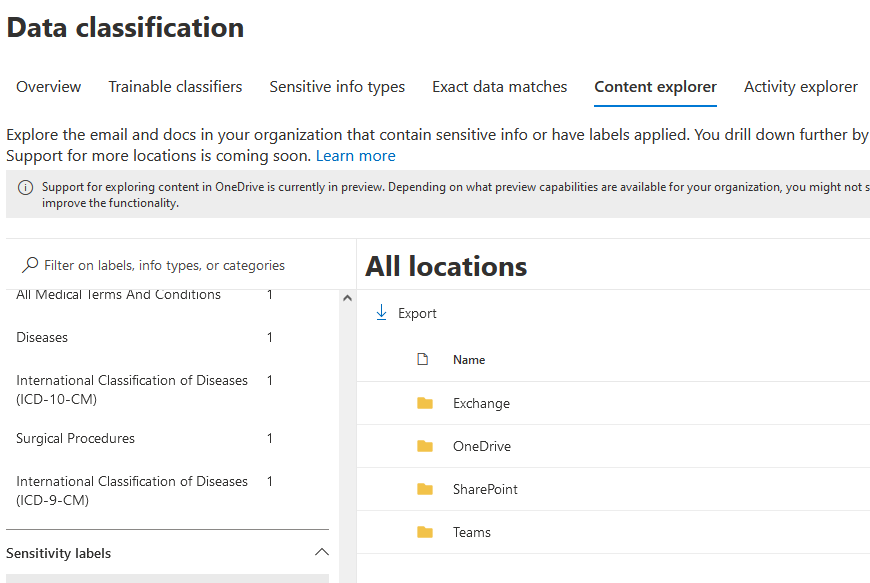The height and width of the screenshot is (583, 870).
Task: Follow the Learn more link
Action: [355, 156]
